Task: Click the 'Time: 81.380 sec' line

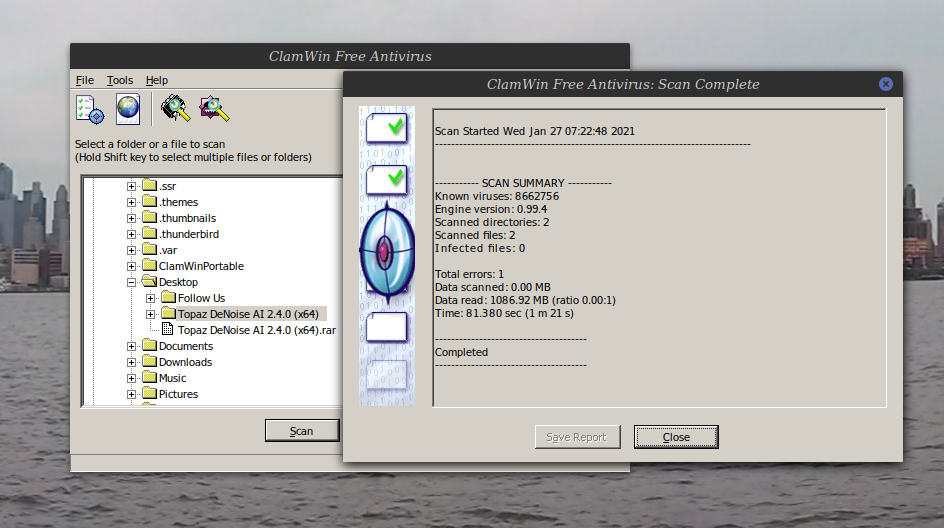Action: point(504,313)
